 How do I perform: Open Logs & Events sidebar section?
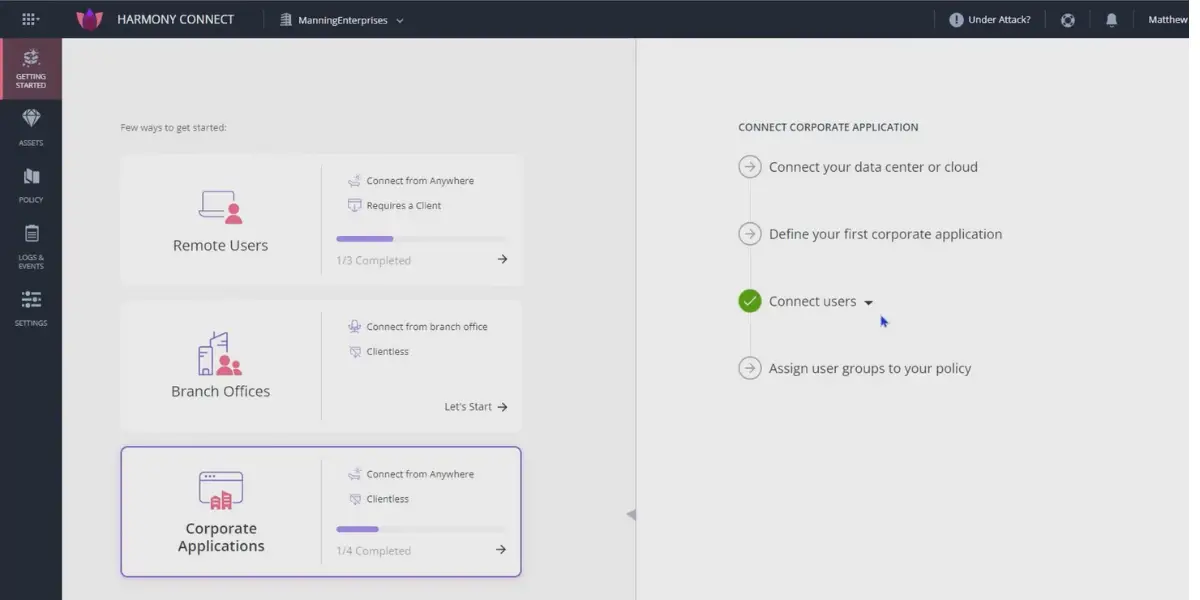31,247
